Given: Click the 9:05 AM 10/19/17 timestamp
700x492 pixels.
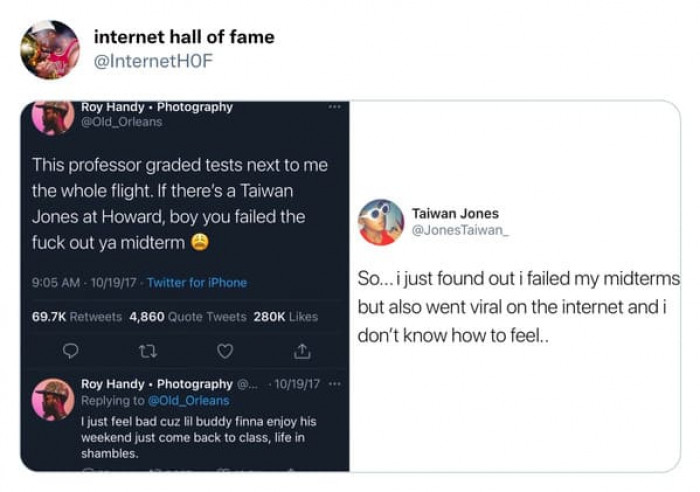Looking at the screenshot, I should pyautogui.click(x=84, y=283).
